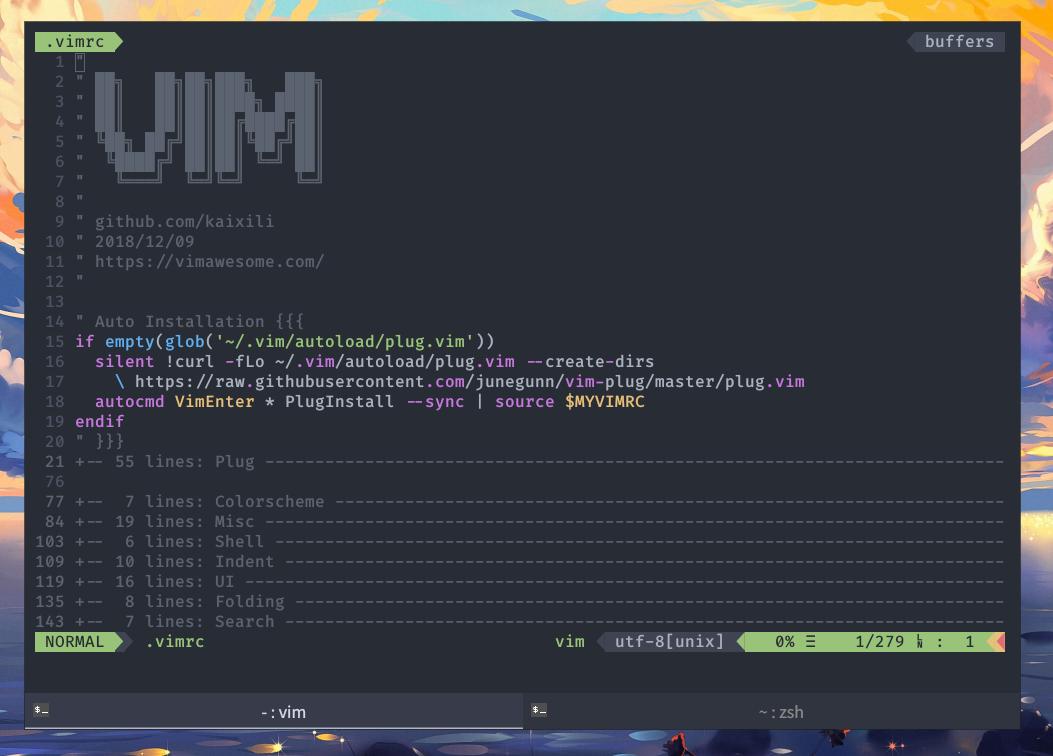Click utf-8[unix] encoding indicator
1053x756 pixels.
tap(669, 642)
